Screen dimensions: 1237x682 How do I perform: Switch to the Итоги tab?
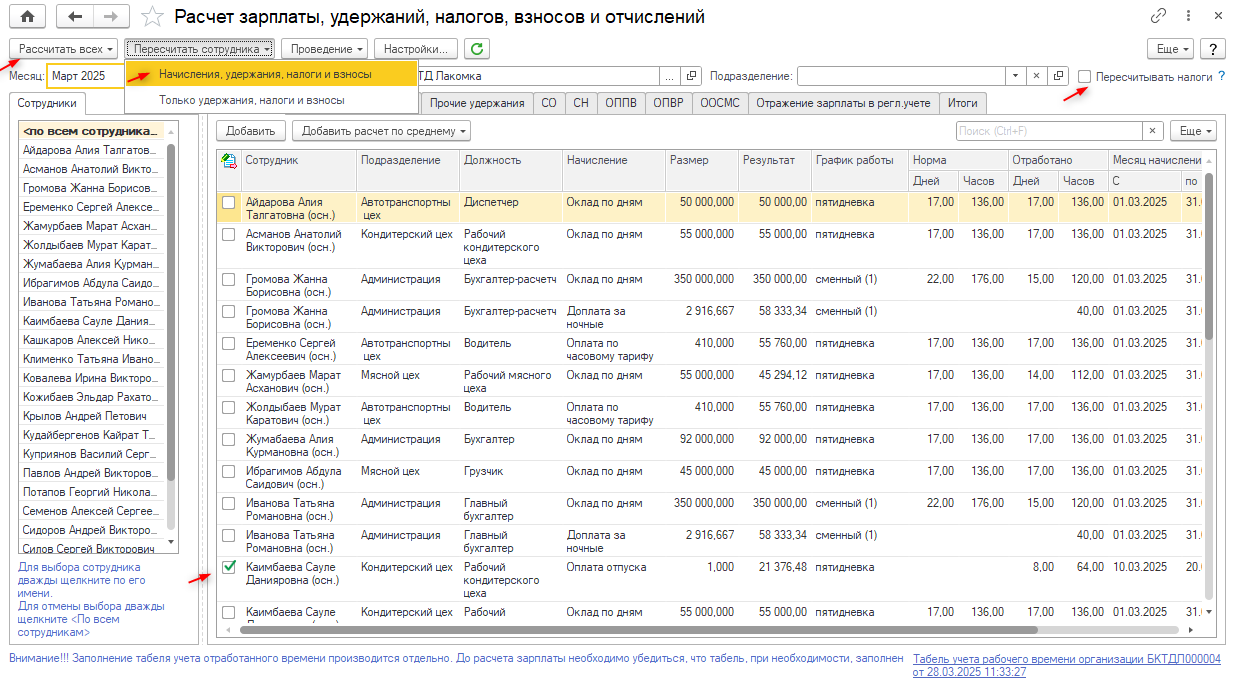[963, 103]
